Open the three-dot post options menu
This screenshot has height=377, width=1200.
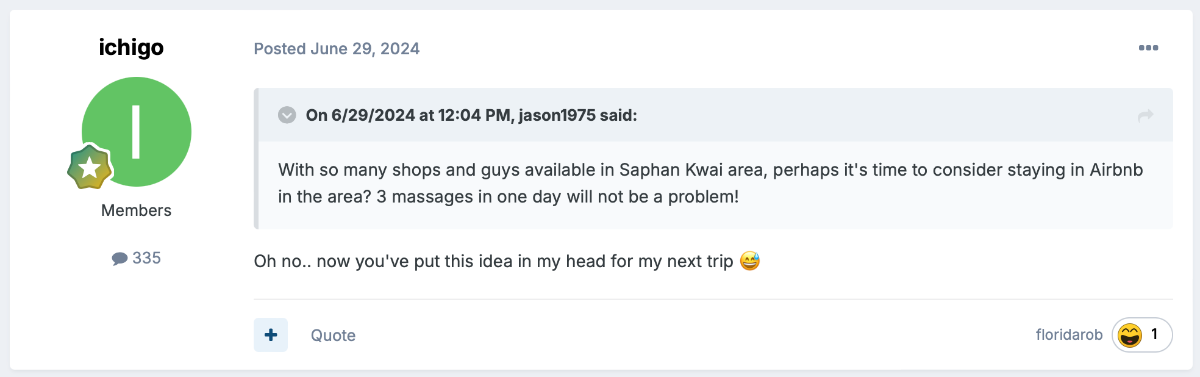point(1148,48)
